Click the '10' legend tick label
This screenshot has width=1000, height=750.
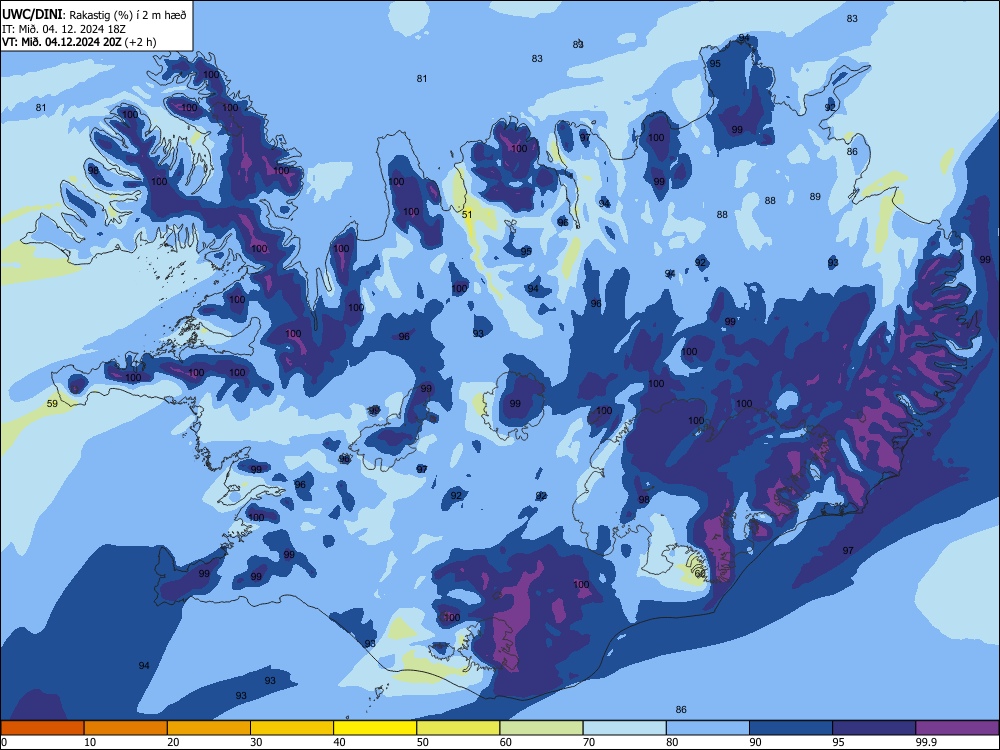[x=90, y=742]
